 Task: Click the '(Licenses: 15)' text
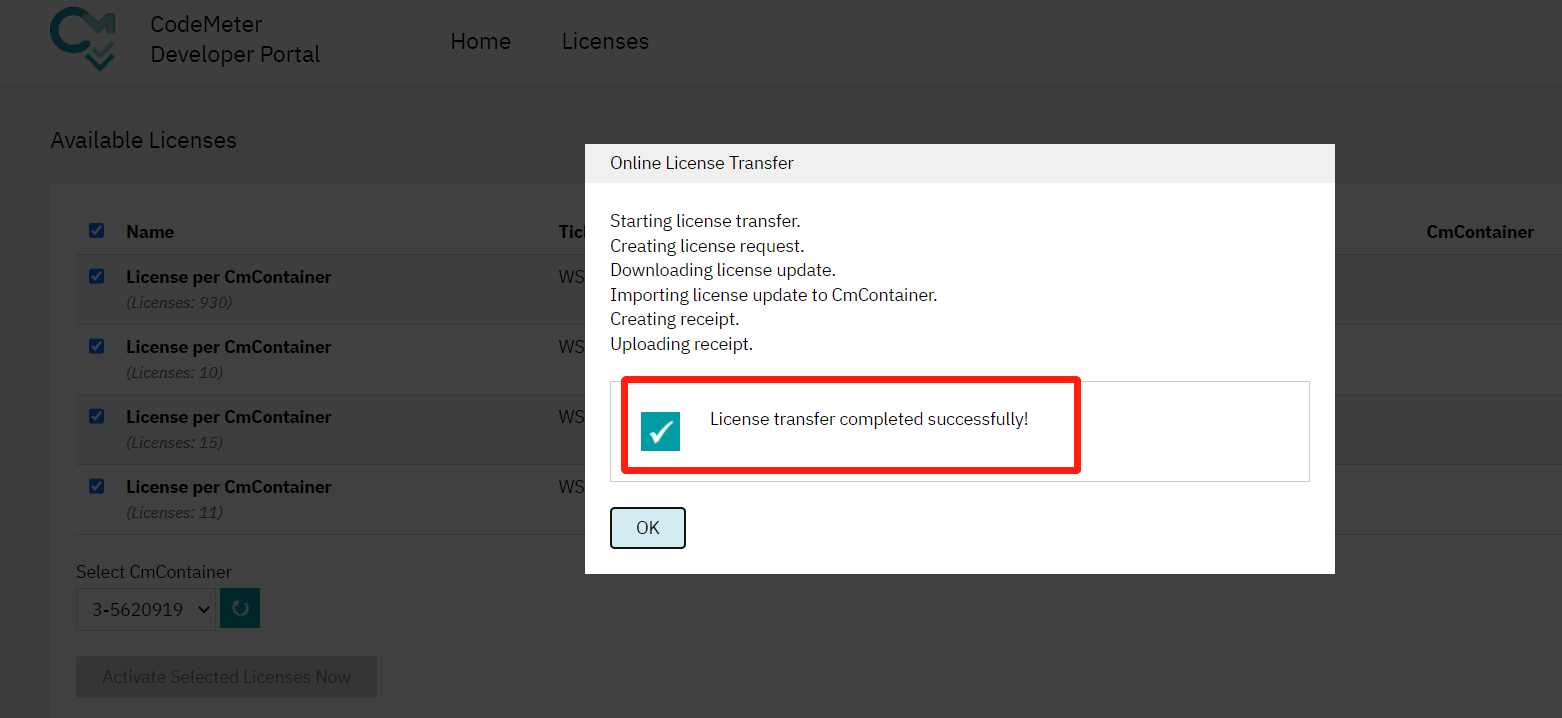tap(175, 442)
